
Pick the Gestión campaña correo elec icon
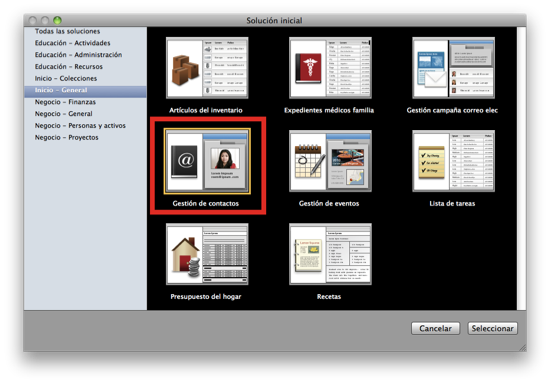[x=454, y=68]
